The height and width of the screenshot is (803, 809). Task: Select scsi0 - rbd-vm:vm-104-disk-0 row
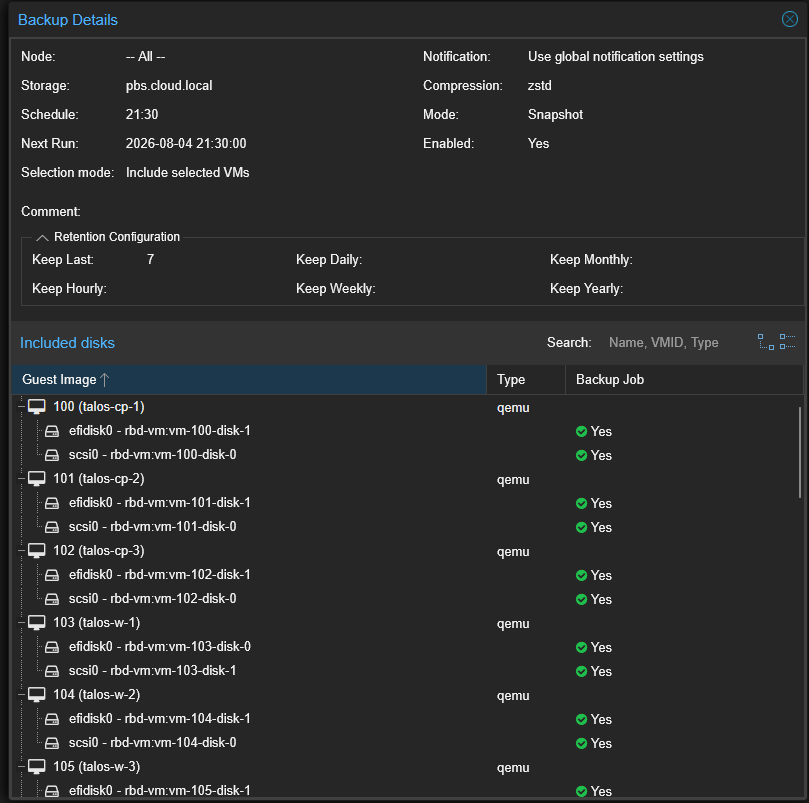(x=408, y=743)
